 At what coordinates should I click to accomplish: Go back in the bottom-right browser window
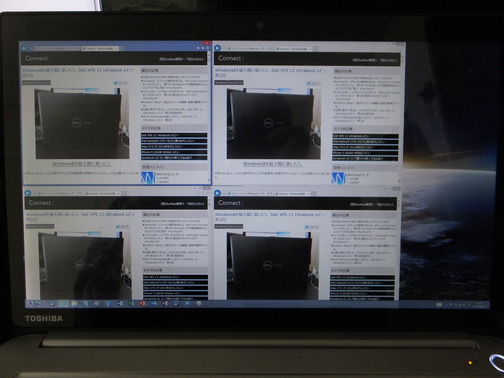pos(217,193)
